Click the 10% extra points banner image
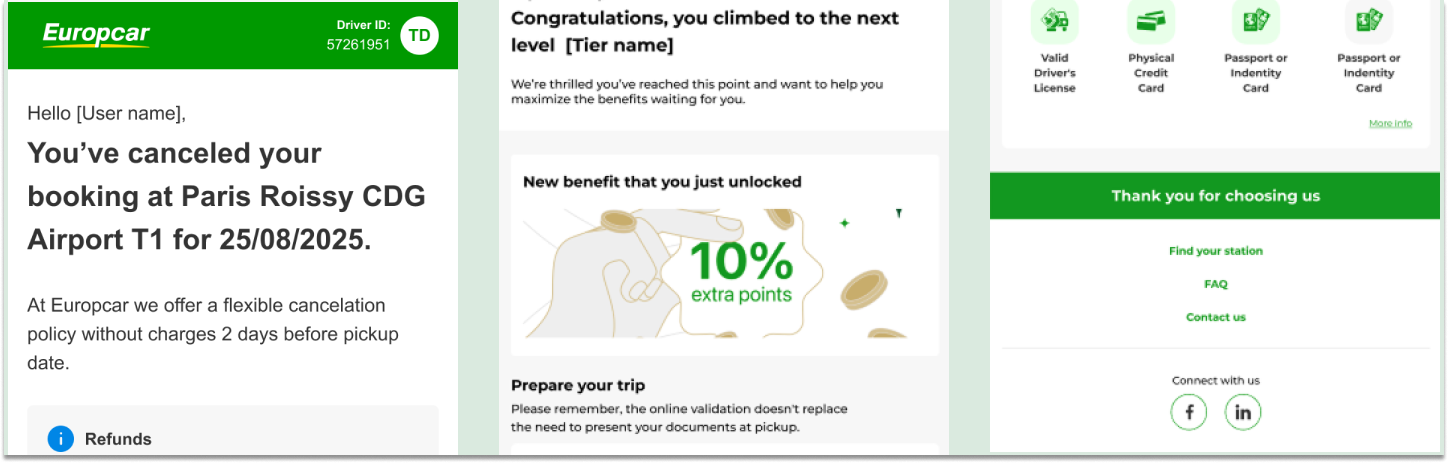Viewport: 1448px width, 463px height. coord(724,273)
